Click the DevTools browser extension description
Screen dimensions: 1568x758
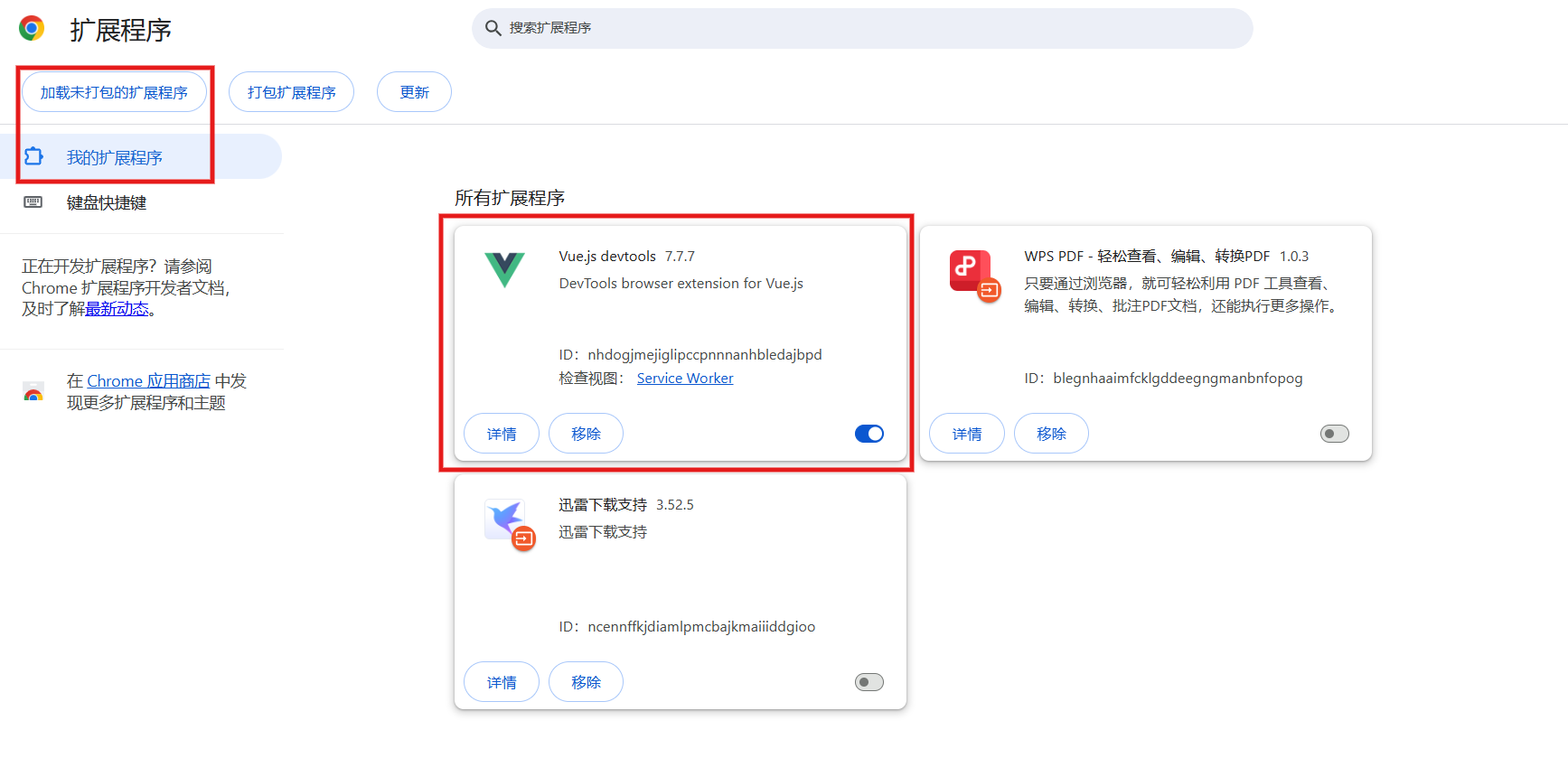point(681,284)
